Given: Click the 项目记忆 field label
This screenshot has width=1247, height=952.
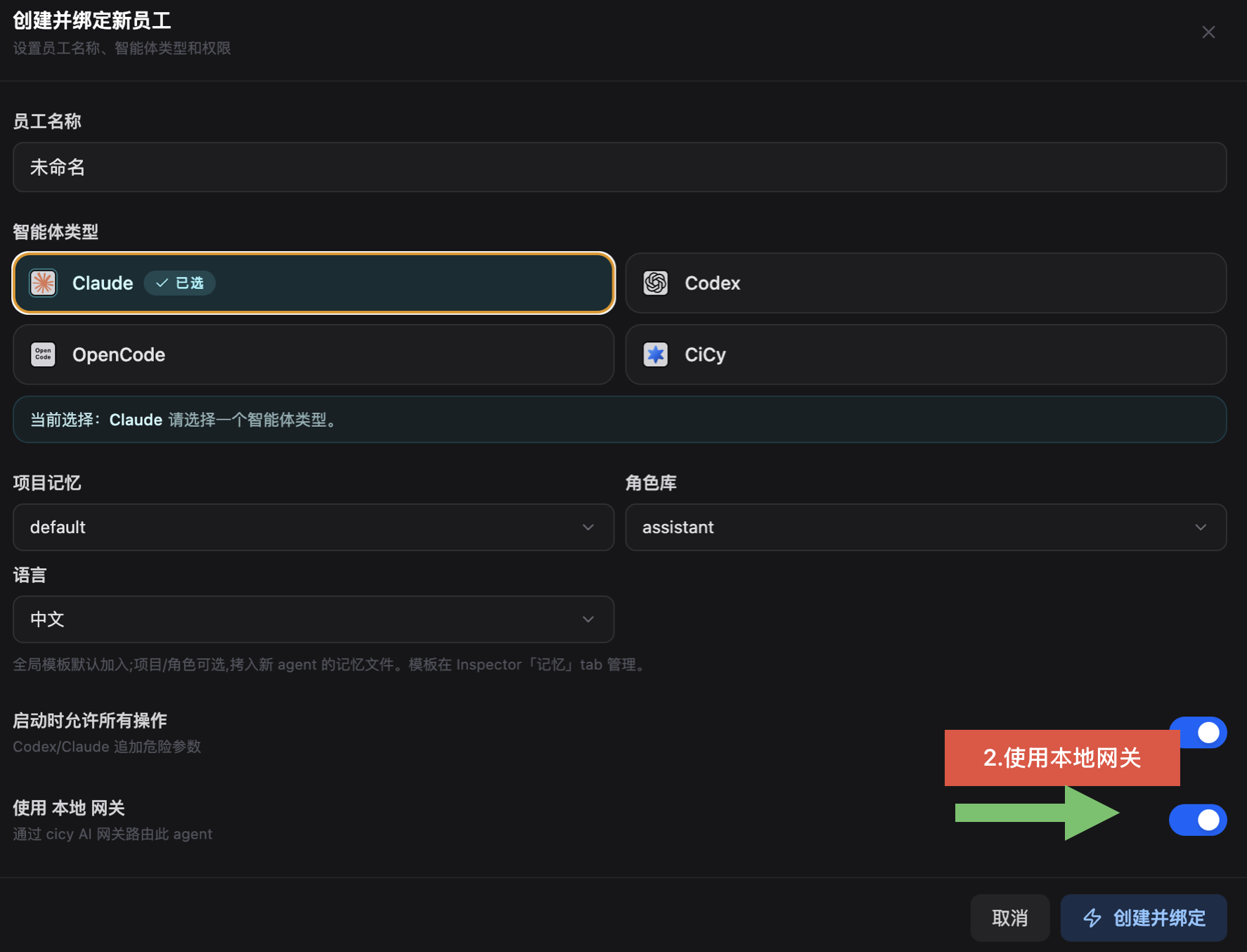Looking at the screenshot, I should click(x=47, y=483).
